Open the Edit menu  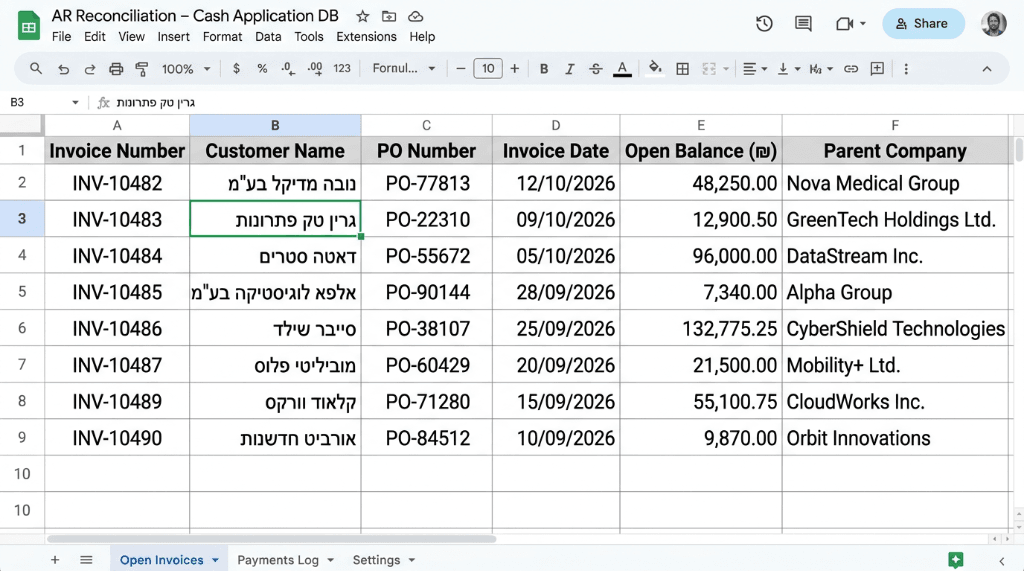[95, 37]
